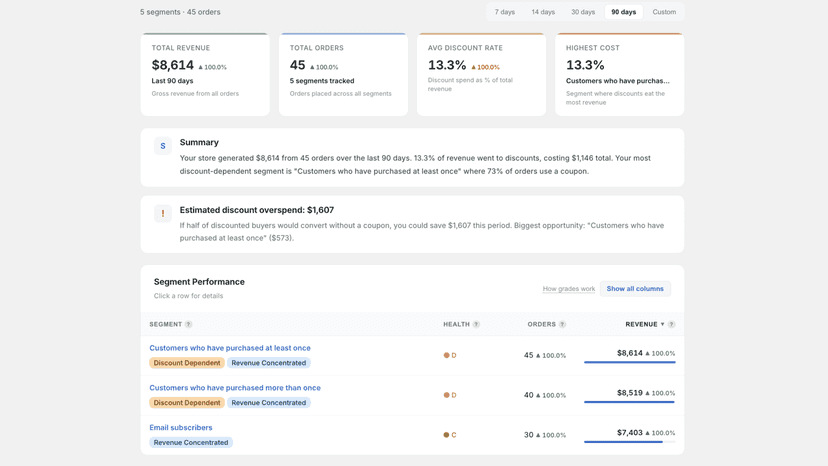The height and width of the screenshot is (466, 828).
Task: Select the 90 days range tab
Action: tap(624, 12)
